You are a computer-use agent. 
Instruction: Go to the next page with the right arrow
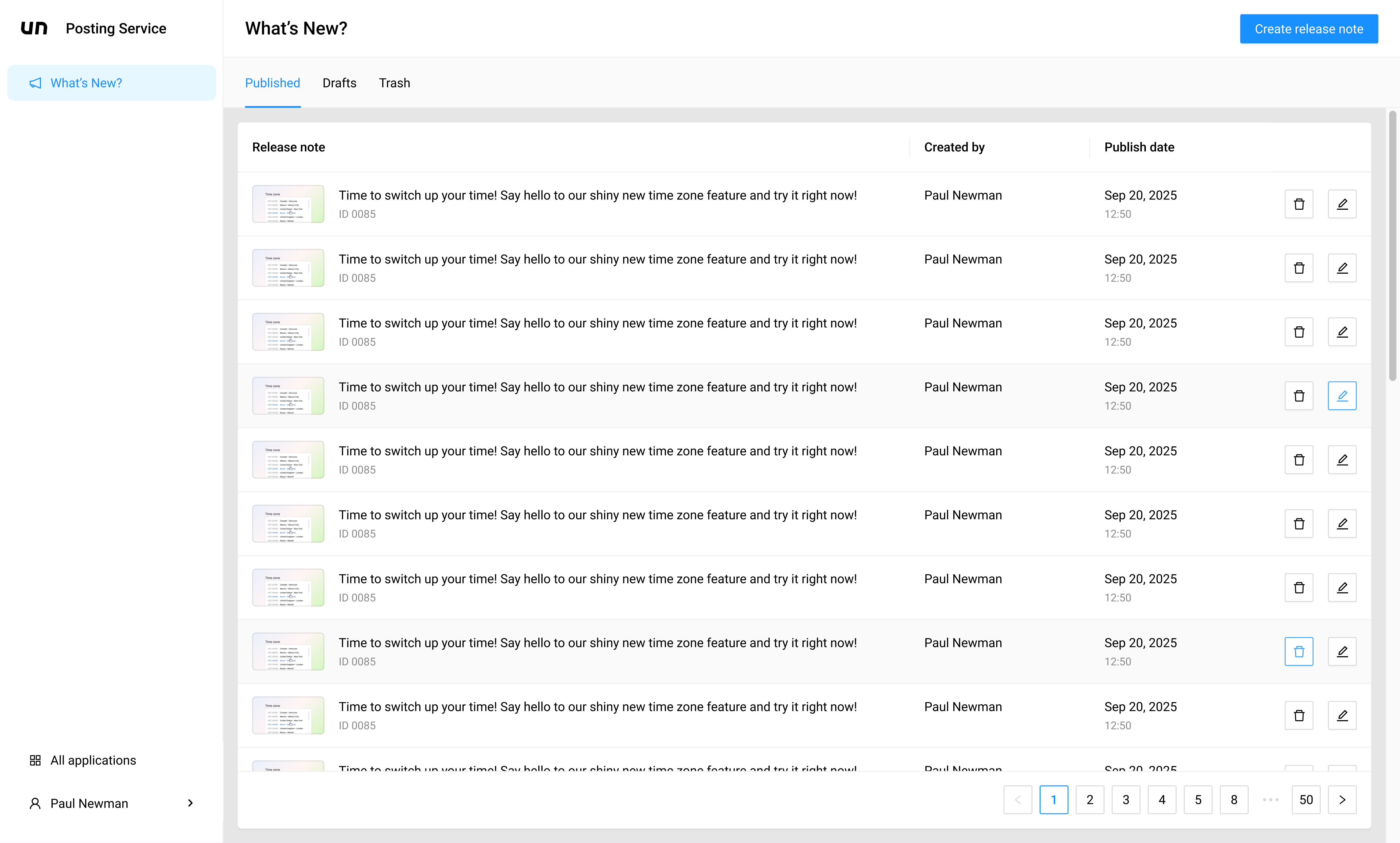click(1342, 799)
